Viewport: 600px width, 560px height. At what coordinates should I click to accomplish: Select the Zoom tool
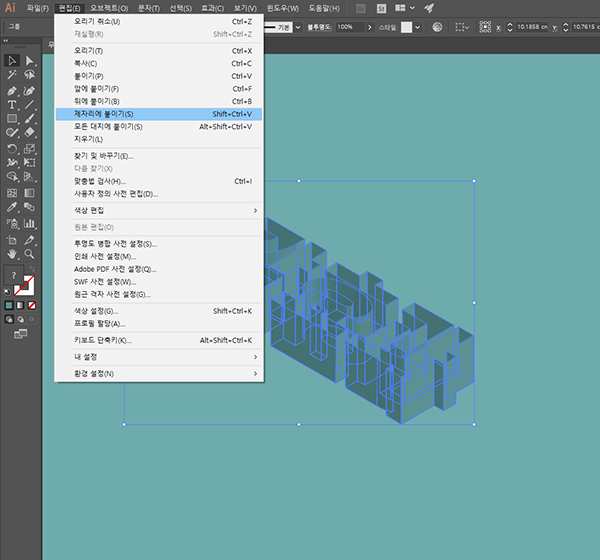[x=29, y=254]
